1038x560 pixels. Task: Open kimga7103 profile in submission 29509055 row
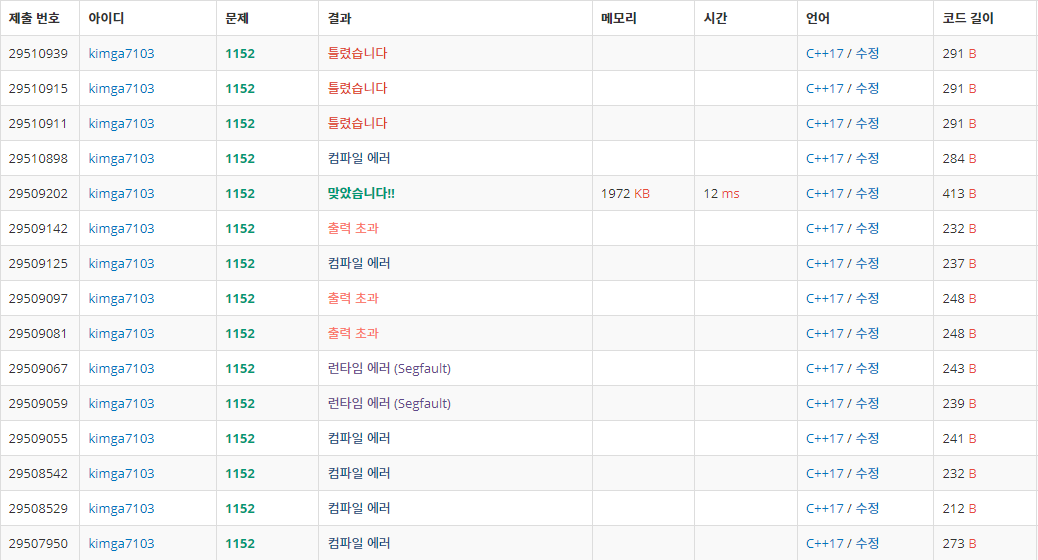121,439
